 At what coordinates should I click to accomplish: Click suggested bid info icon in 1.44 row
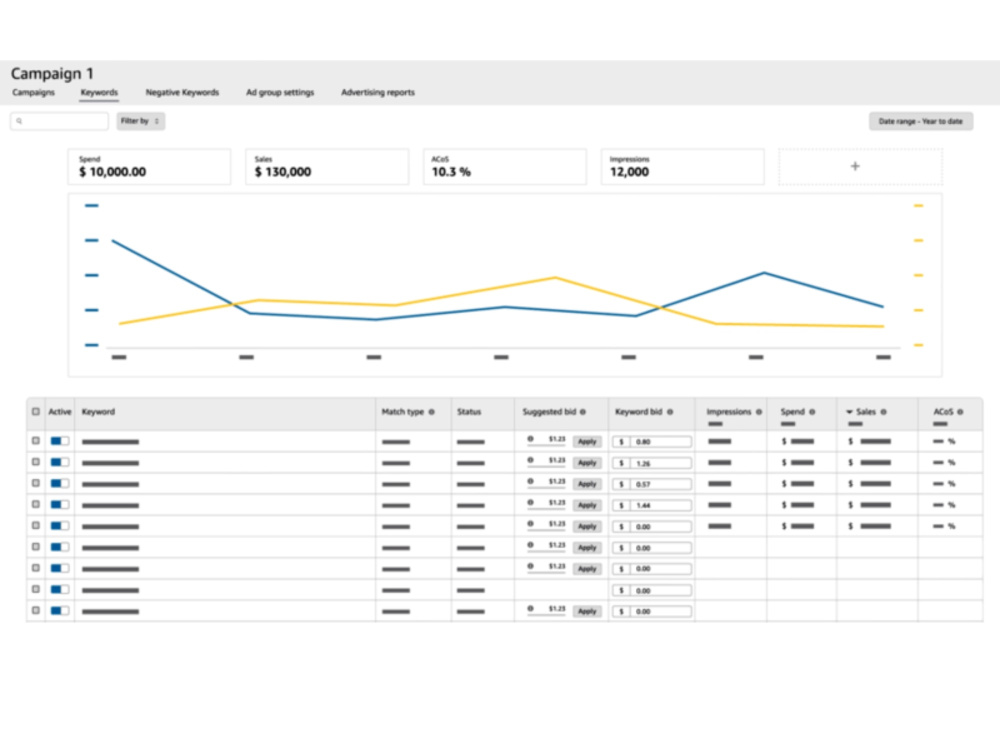531,503
